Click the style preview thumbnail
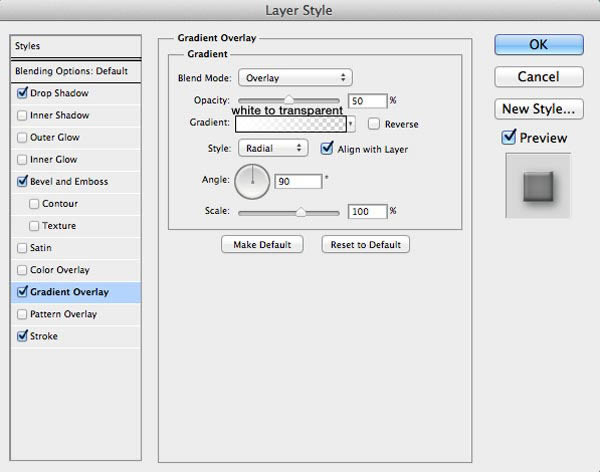This screenshot has height=472, width=600. 538,186
